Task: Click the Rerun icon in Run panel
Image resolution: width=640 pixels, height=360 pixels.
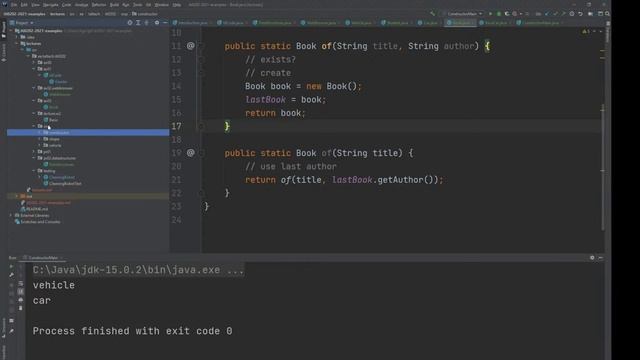Action: point(11,267)
